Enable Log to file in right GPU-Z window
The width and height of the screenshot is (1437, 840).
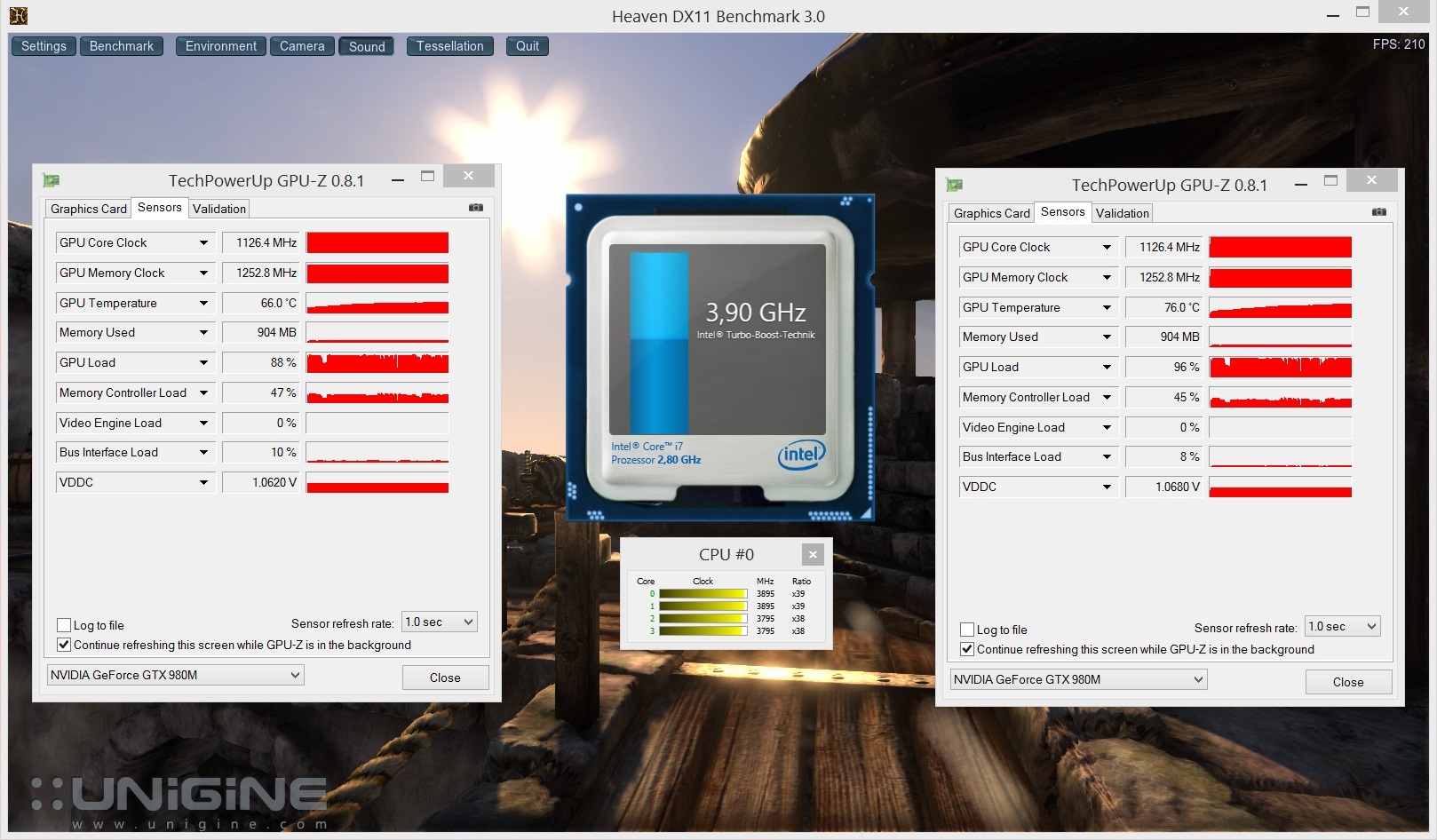(x=967, y=630)
